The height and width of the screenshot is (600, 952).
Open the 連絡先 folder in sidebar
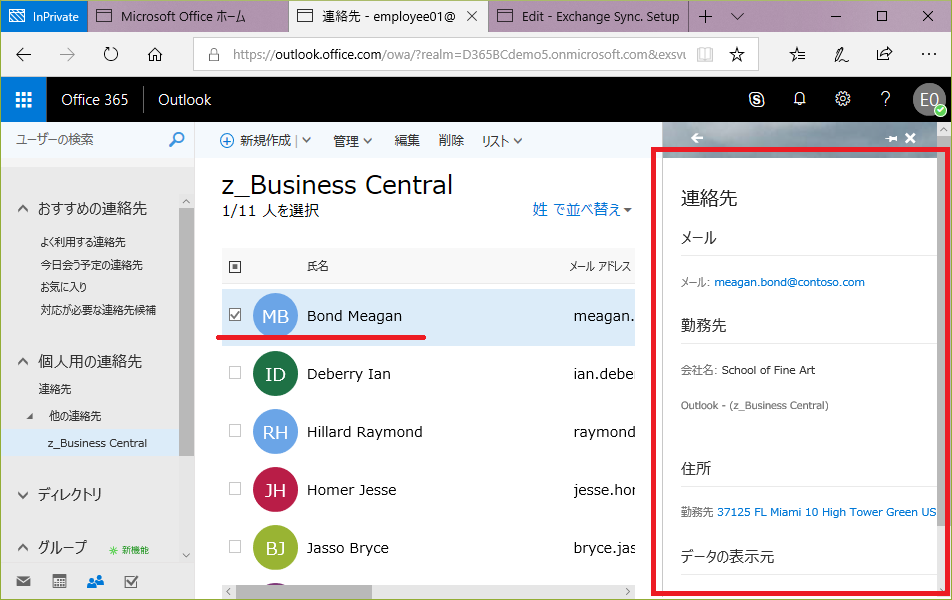coord(55,389)
